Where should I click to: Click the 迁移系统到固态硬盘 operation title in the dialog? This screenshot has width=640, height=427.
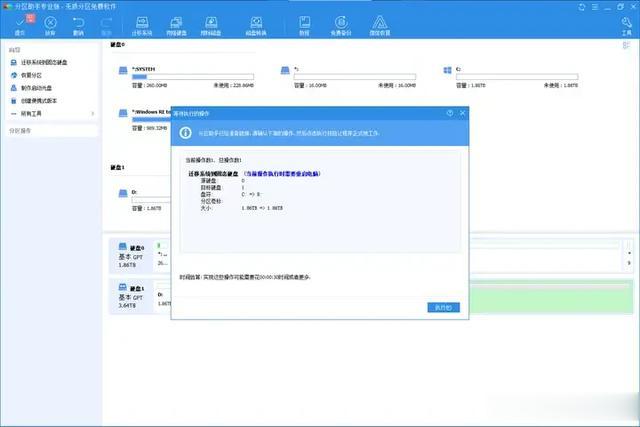click(x=213, y=173)
